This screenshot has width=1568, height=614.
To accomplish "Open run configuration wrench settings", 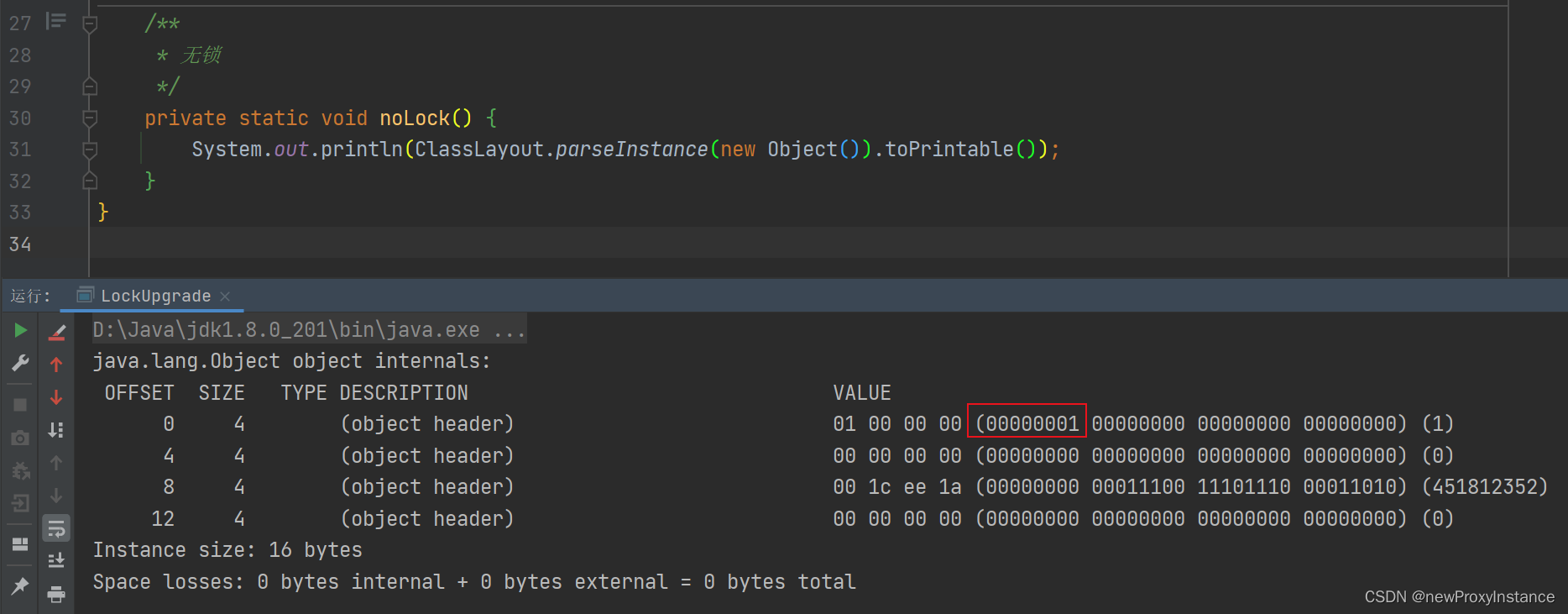I will tap(20, 363).
